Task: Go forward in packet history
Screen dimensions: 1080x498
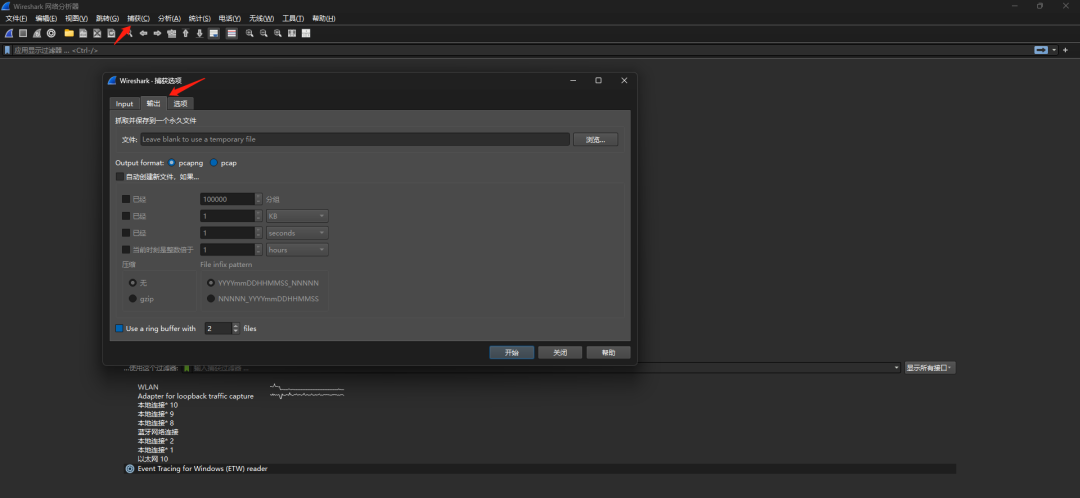Action: 157,33
